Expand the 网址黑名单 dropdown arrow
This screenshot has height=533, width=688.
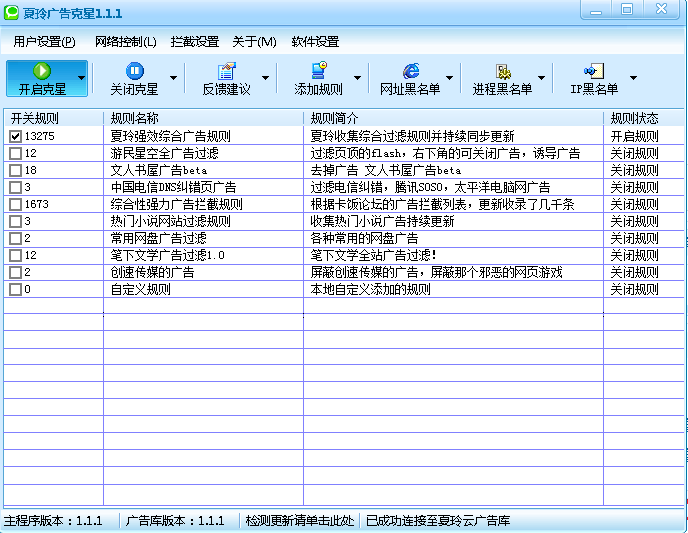449,78
